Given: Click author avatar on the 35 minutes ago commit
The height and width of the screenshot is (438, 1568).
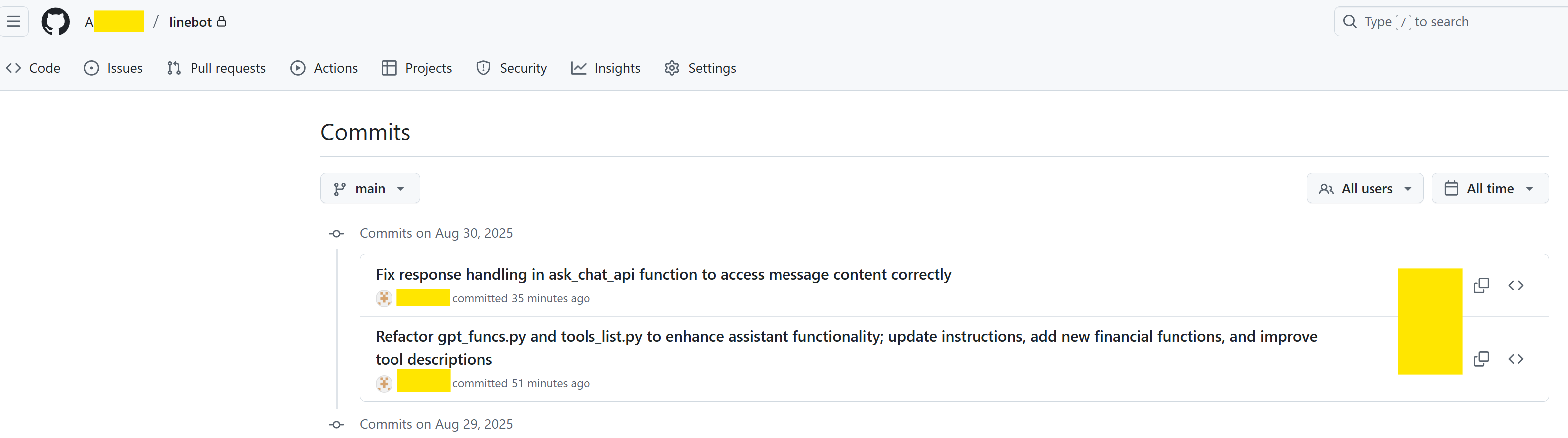Looking at the screenshot, I should coord(384,298).
